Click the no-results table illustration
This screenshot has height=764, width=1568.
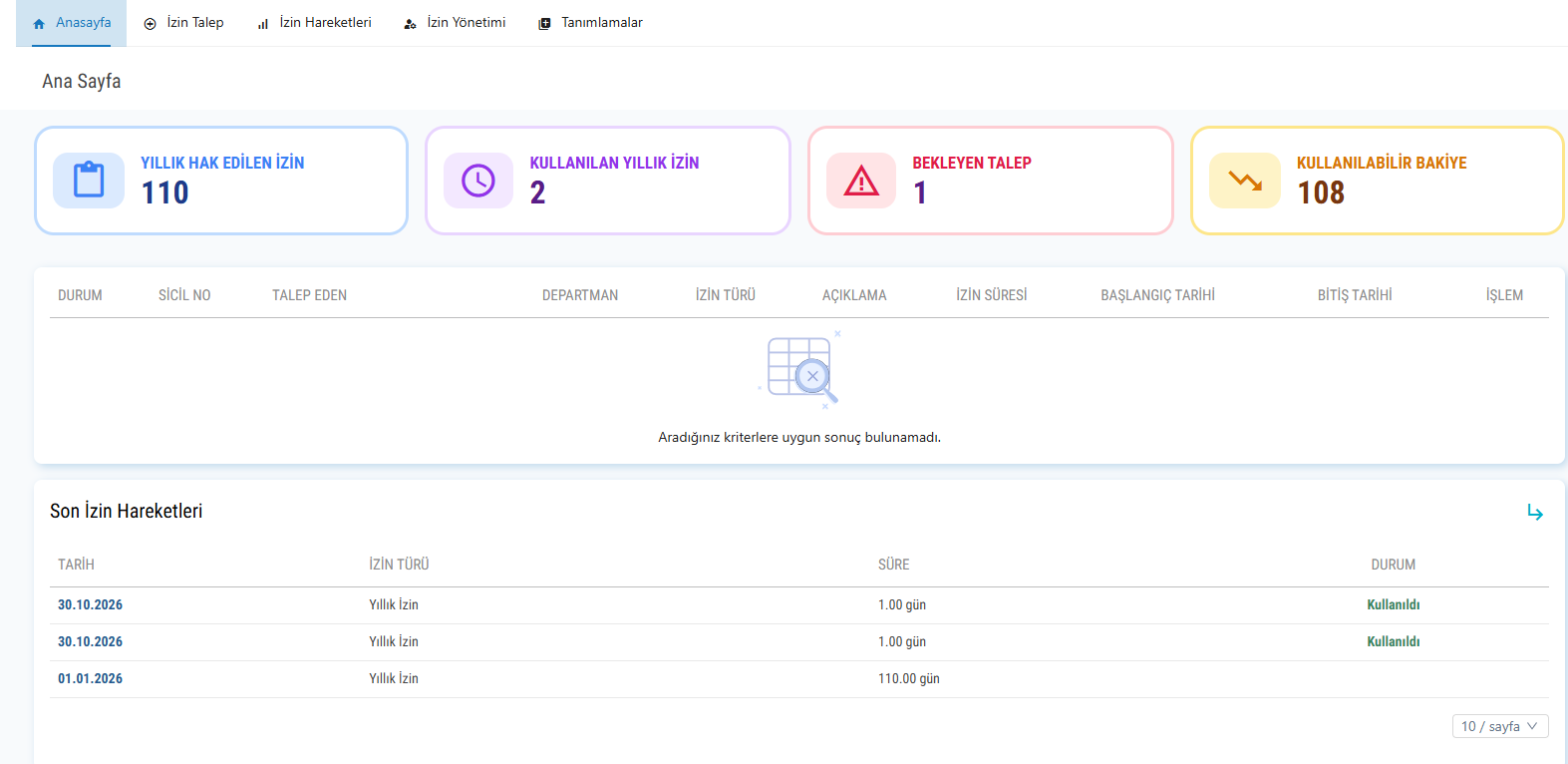pos(799,369)
